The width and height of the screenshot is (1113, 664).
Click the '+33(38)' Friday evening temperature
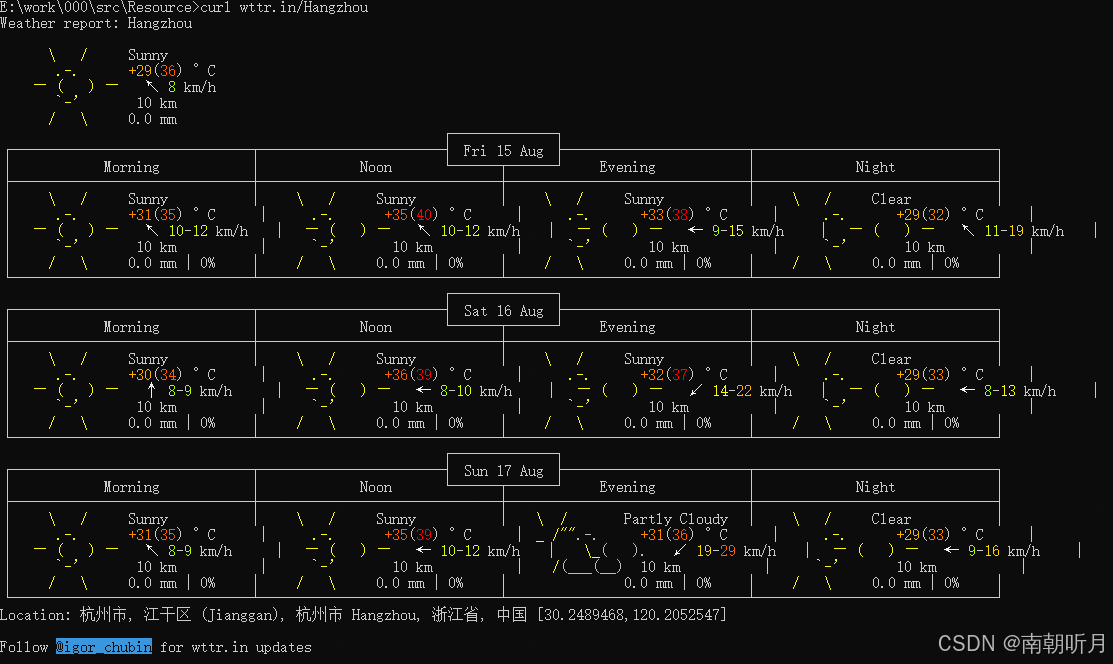667,214
